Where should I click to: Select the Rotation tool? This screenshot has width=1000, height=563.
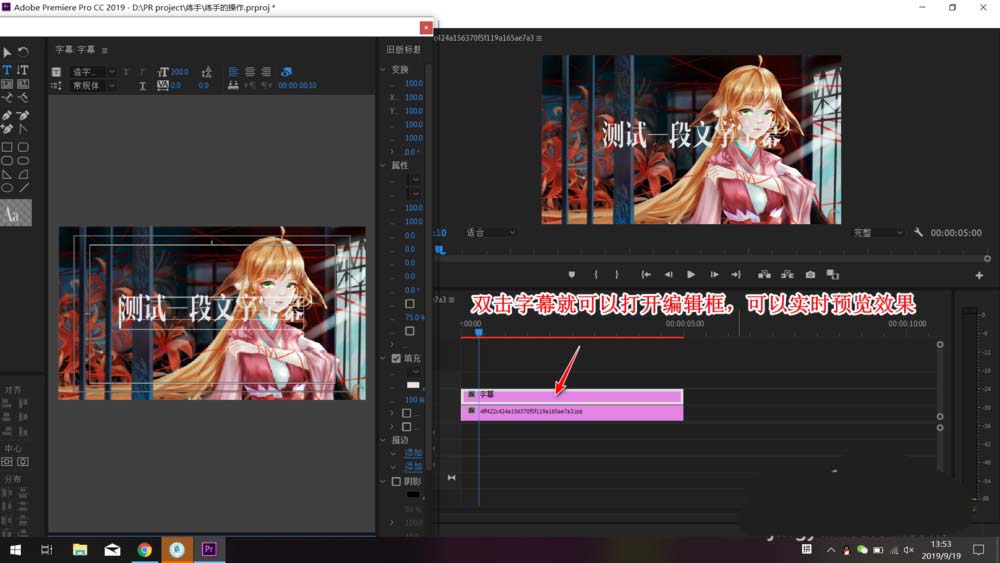pyautogui.click(x=23, y=52)
